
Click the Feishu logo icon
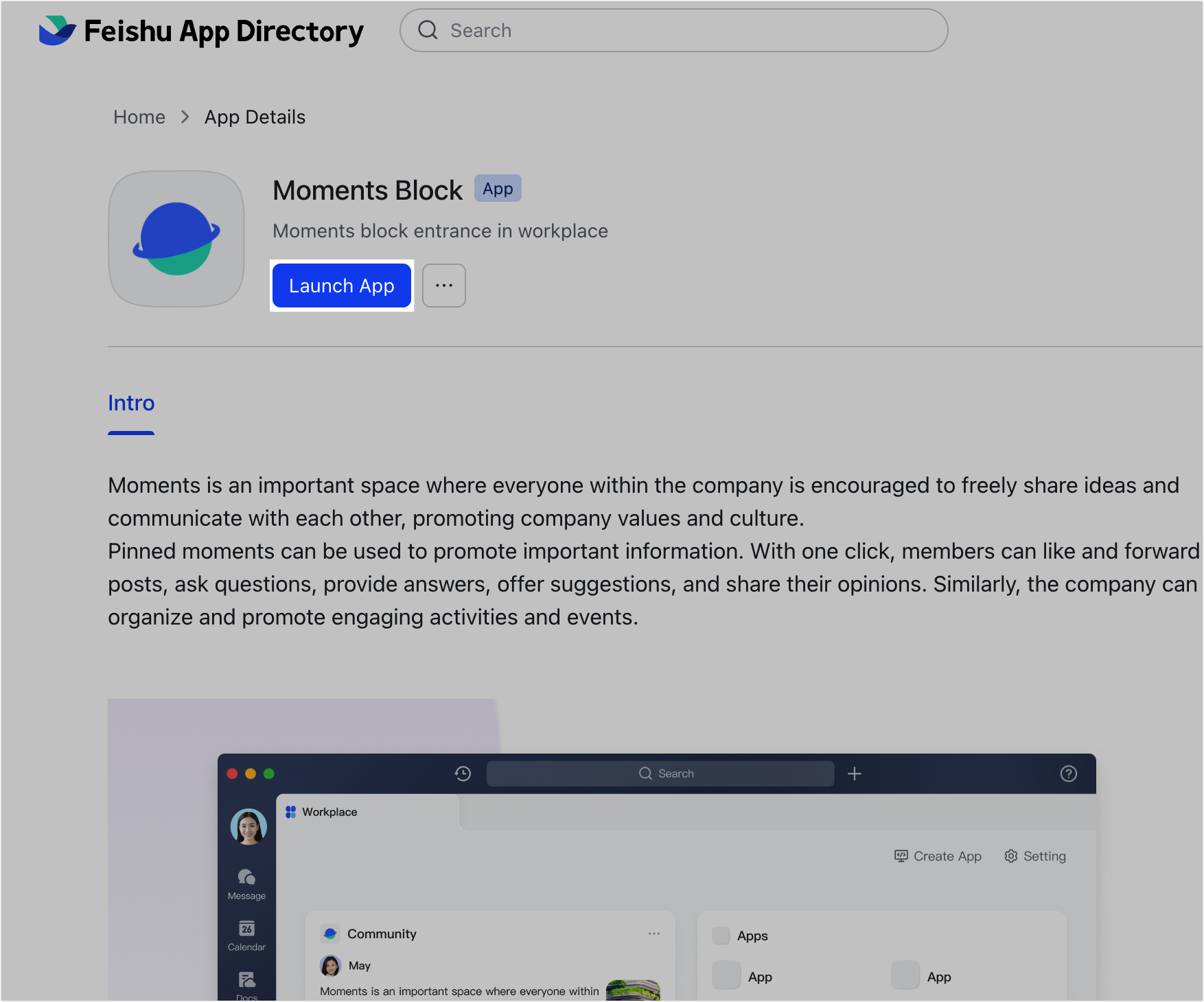click(x=57, y=31)
